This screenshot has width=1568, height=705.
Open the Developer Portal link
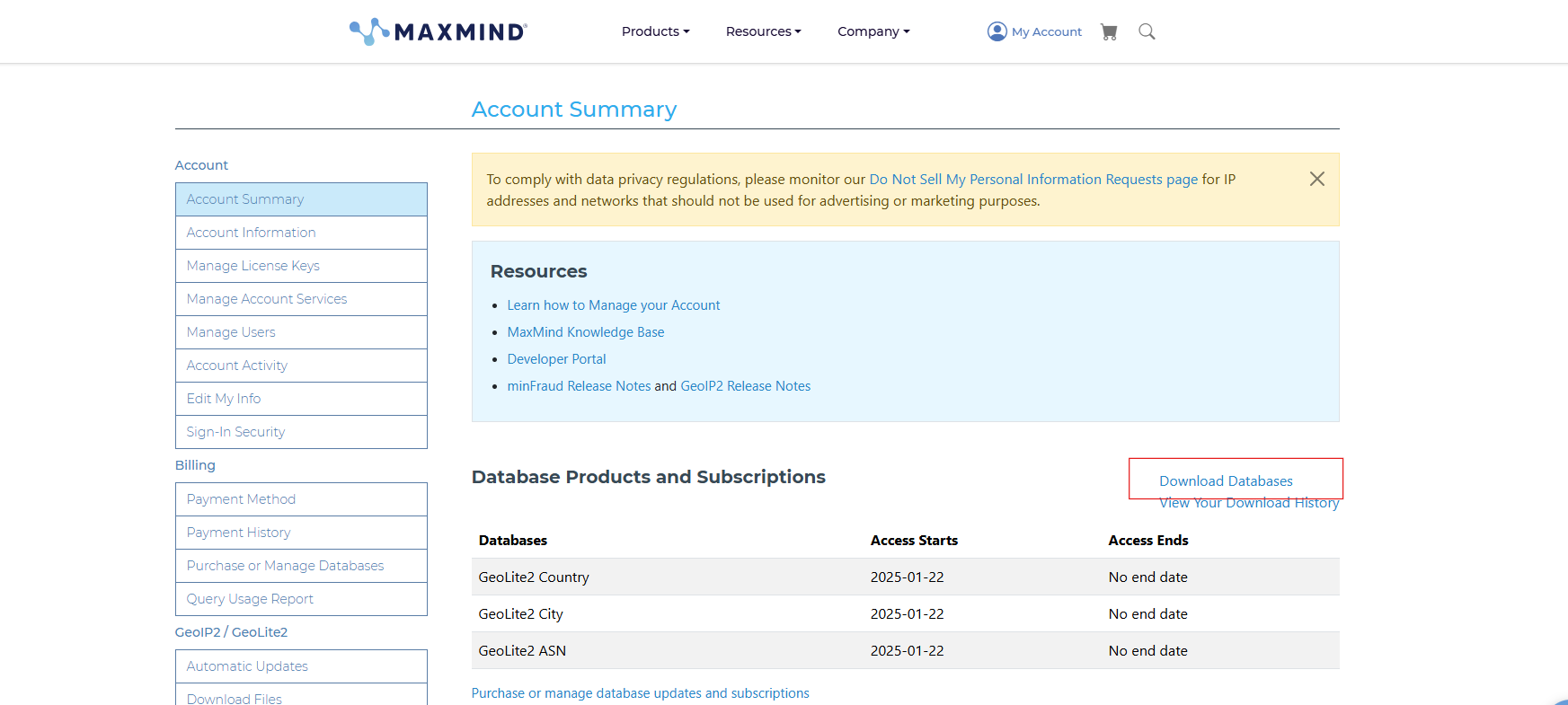click(x=556, y=359)
